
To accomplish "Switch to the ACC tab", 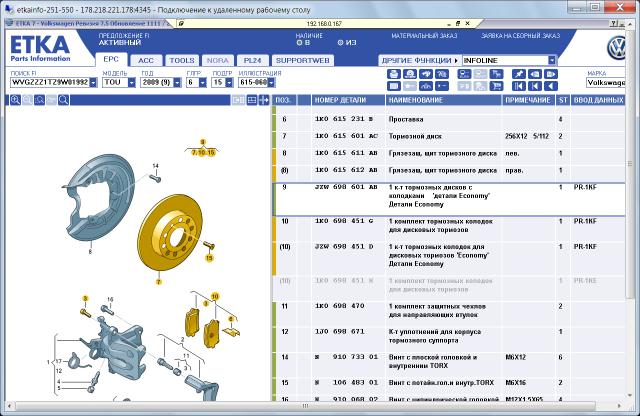I will pos(146,60).
